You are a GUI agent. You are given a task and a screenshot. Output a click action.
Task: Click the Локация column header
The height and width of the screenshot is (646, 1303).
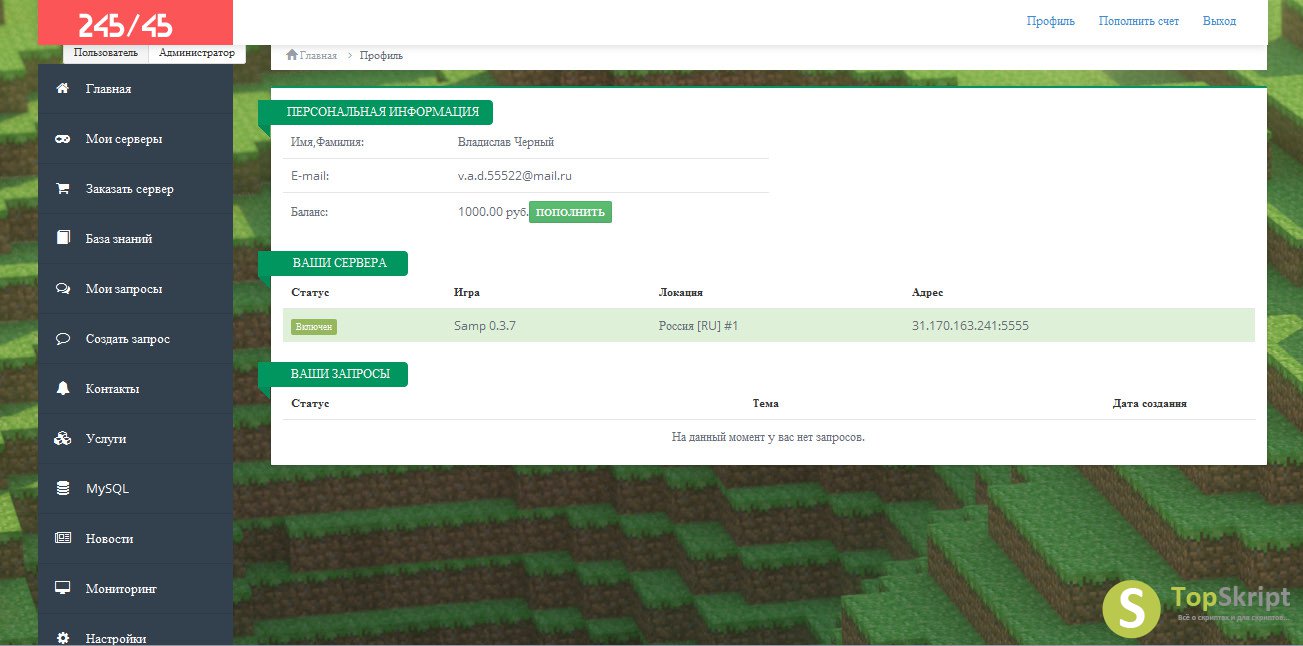coord(681,293)
